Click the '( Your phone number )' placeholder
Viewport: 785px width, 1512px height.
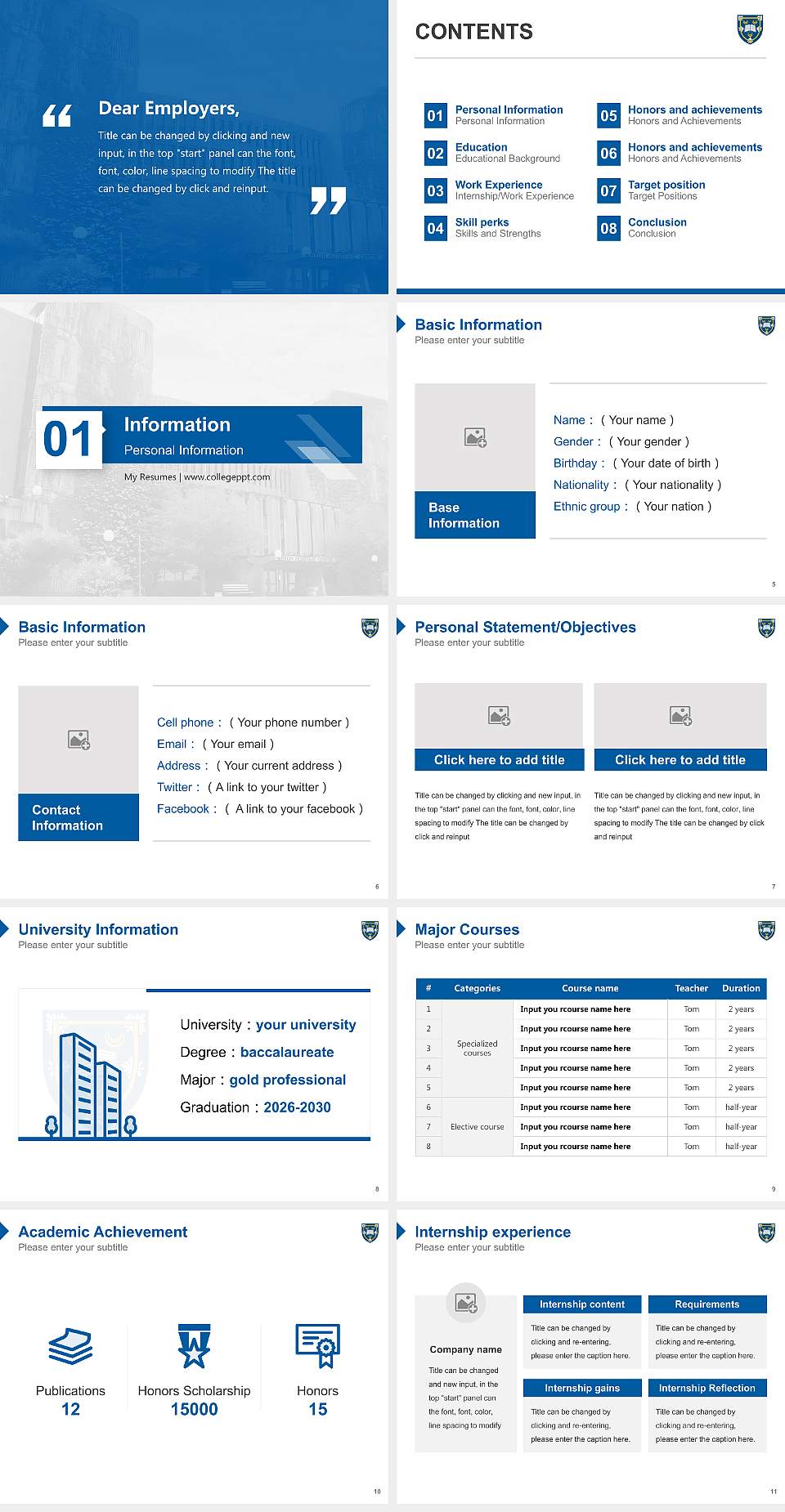(289, 722)
